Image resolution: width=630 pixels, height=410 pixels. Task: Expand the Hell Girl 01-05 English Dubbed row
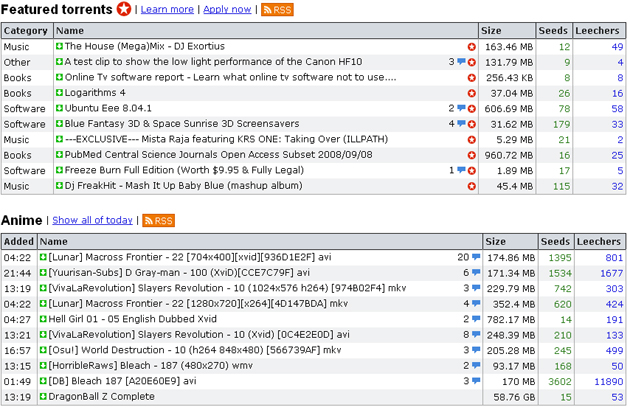(x=43, y=319)
